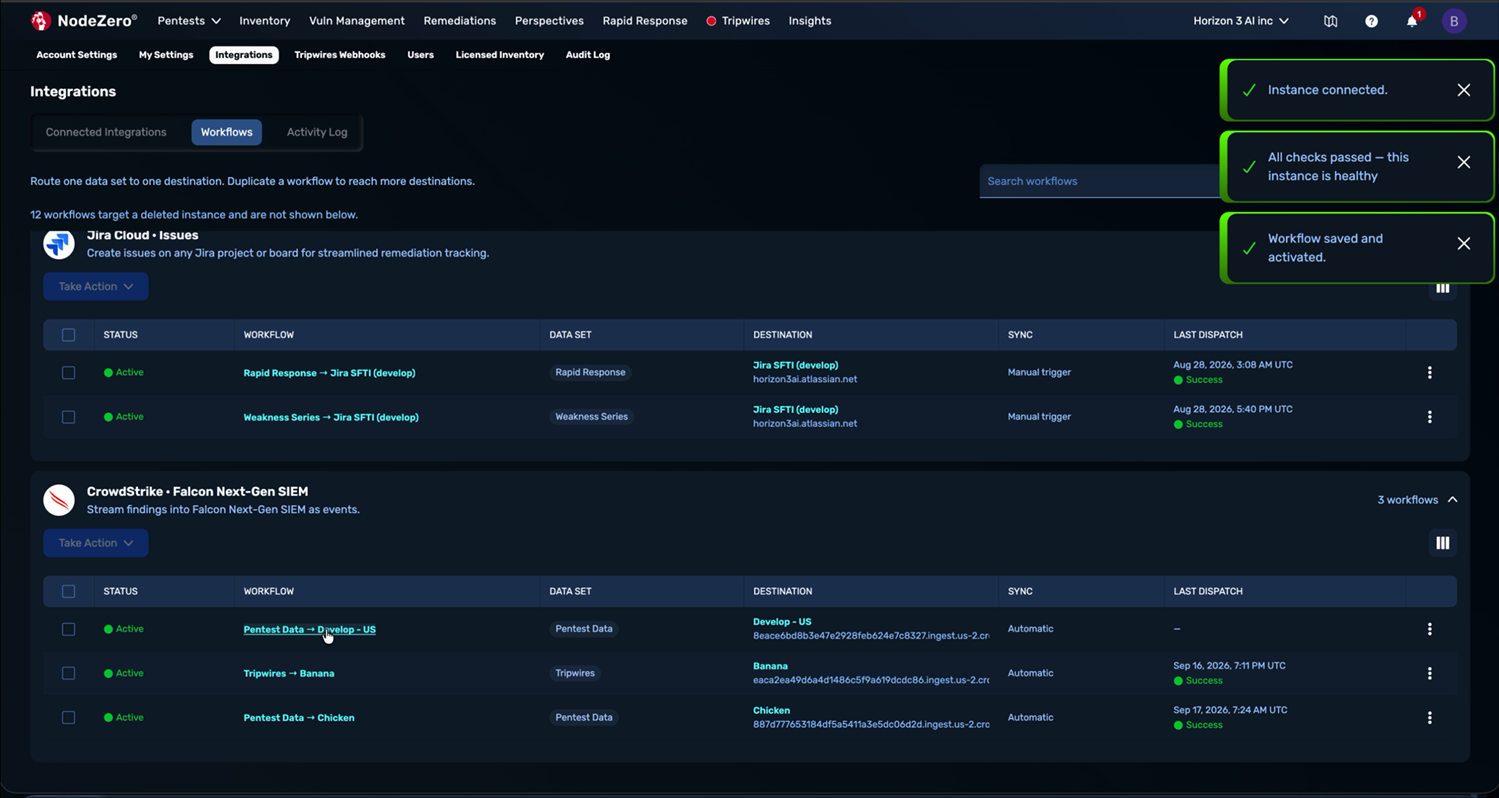Open the notifications bell icon
This screenshot has width=1499, height=798.
point(1412,21)
